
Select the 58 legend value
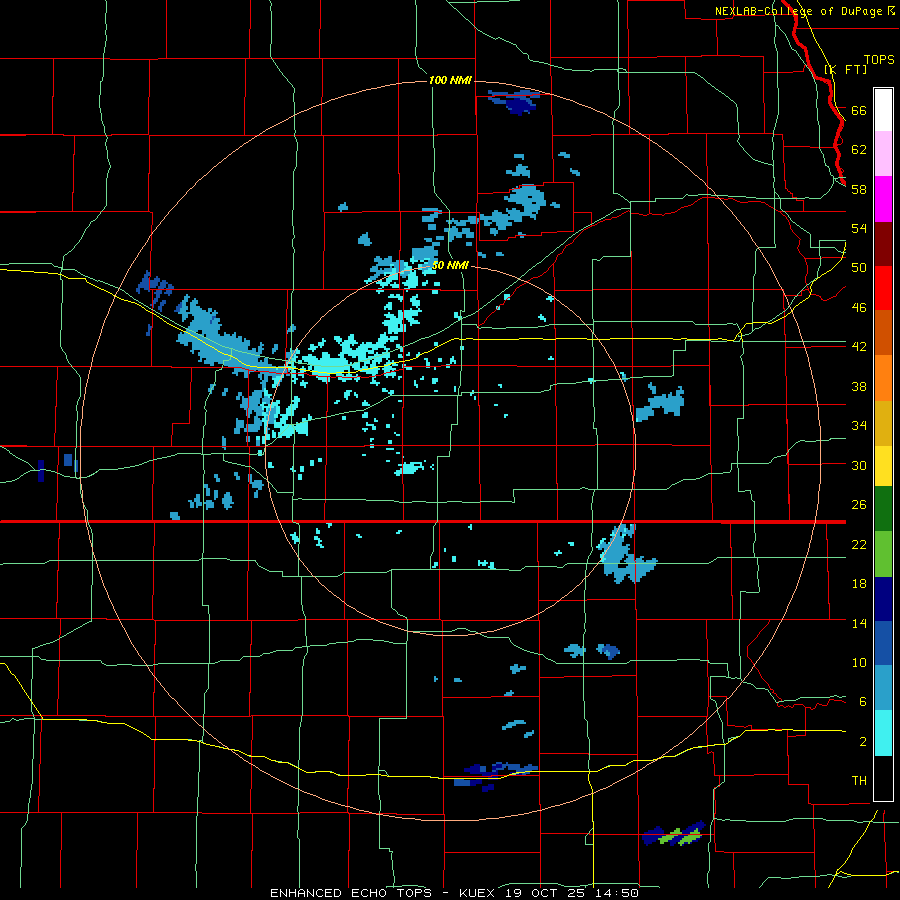click(x=859, y=189)
